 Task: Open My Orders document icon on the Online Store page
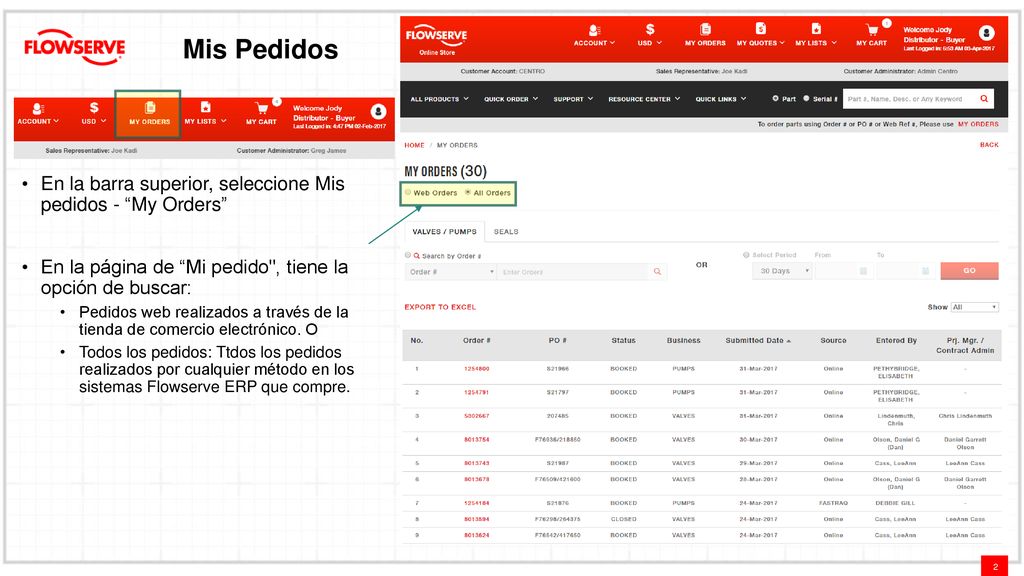[x=705, y=29]
